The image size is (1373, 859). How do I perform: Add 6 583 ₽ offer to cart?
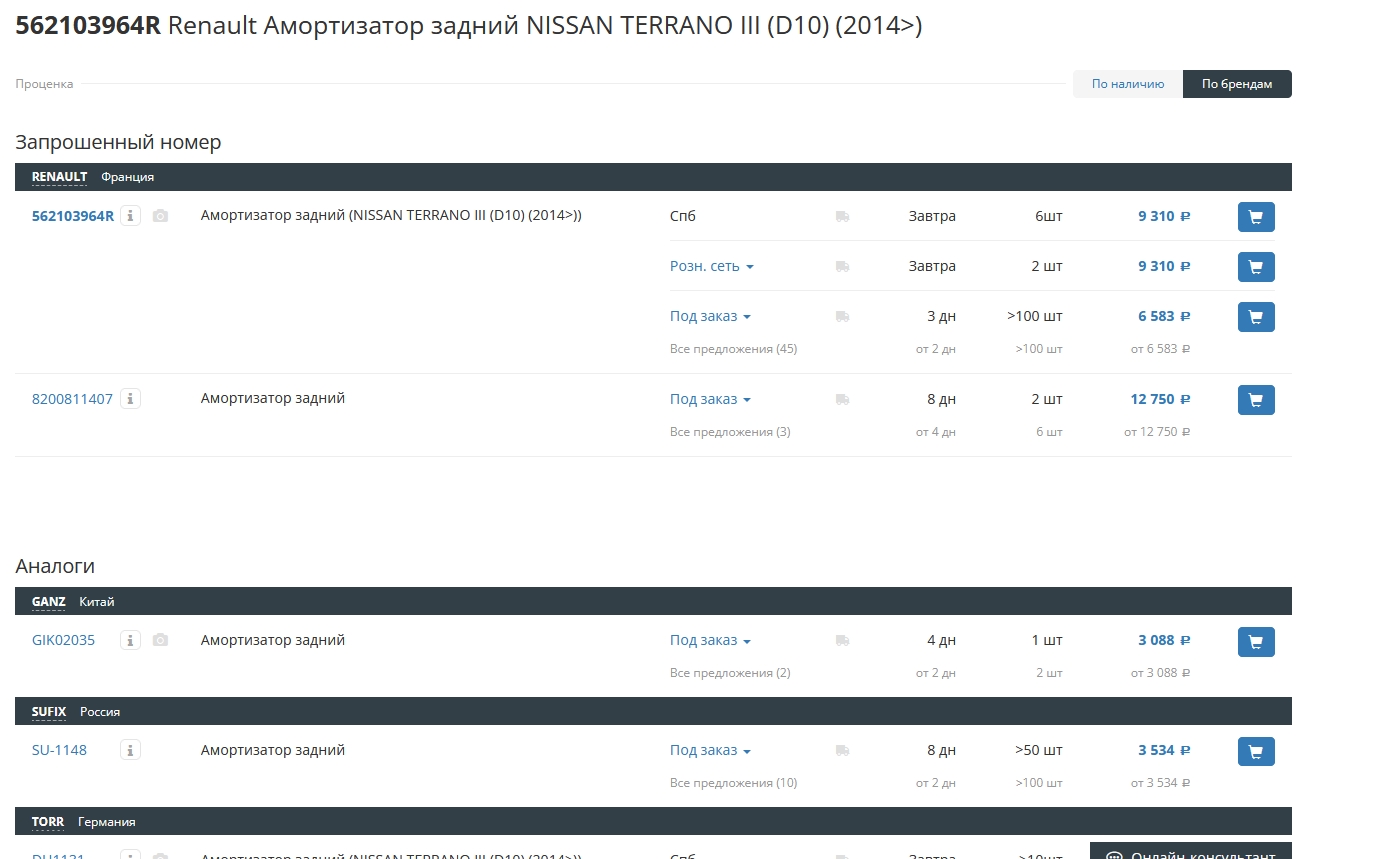point(1256,317)
